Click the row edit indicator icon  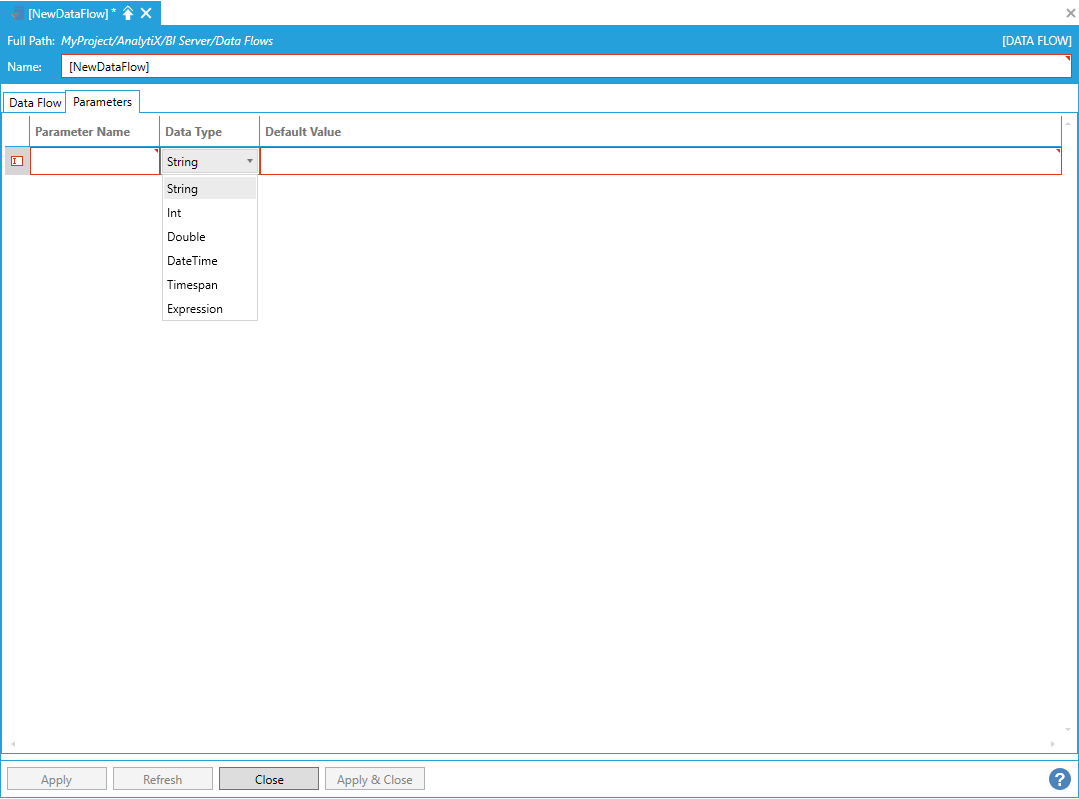tap(16, 161)
